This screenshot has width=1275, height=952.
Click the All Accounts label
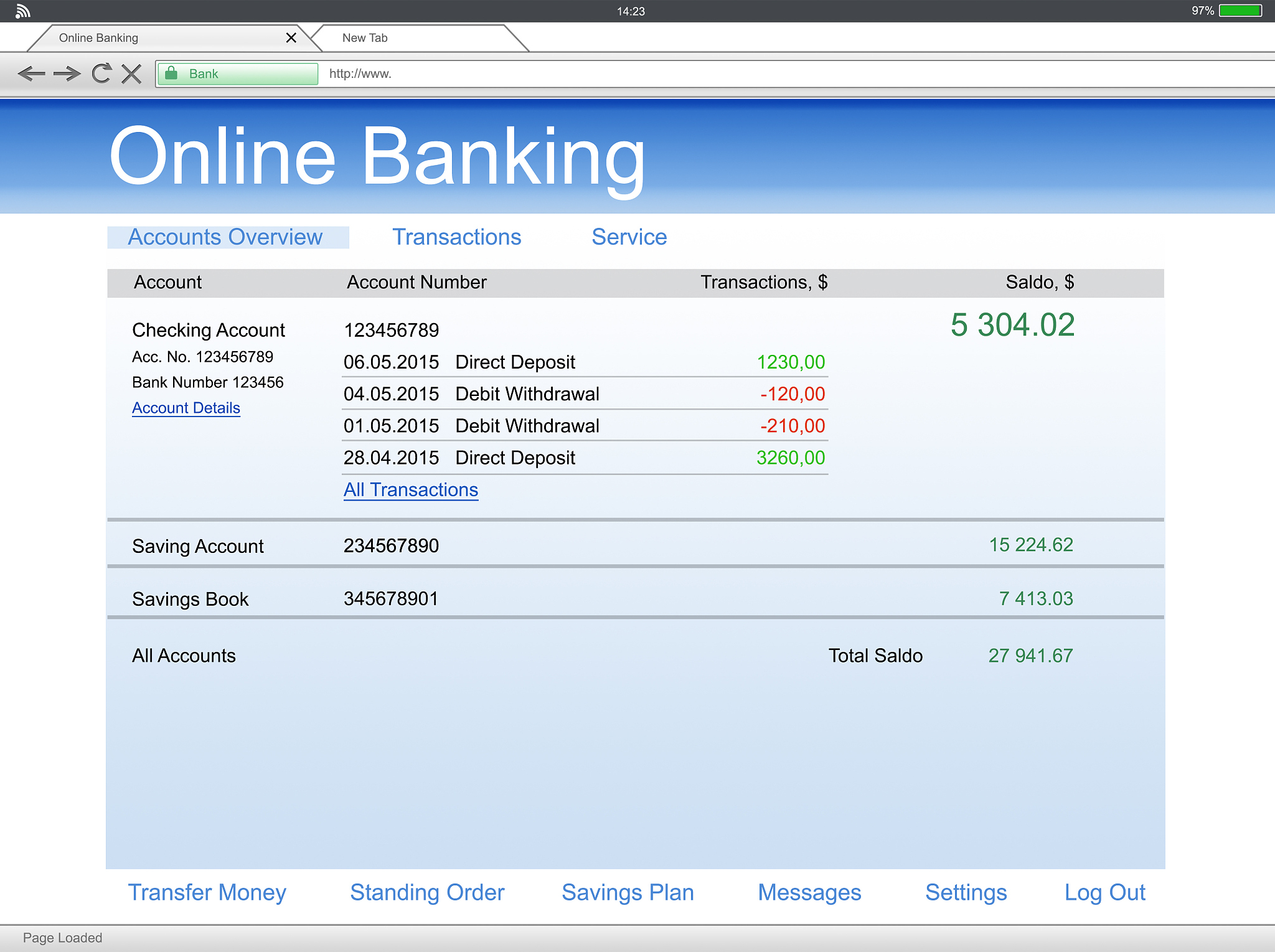(x=184, y=656)
